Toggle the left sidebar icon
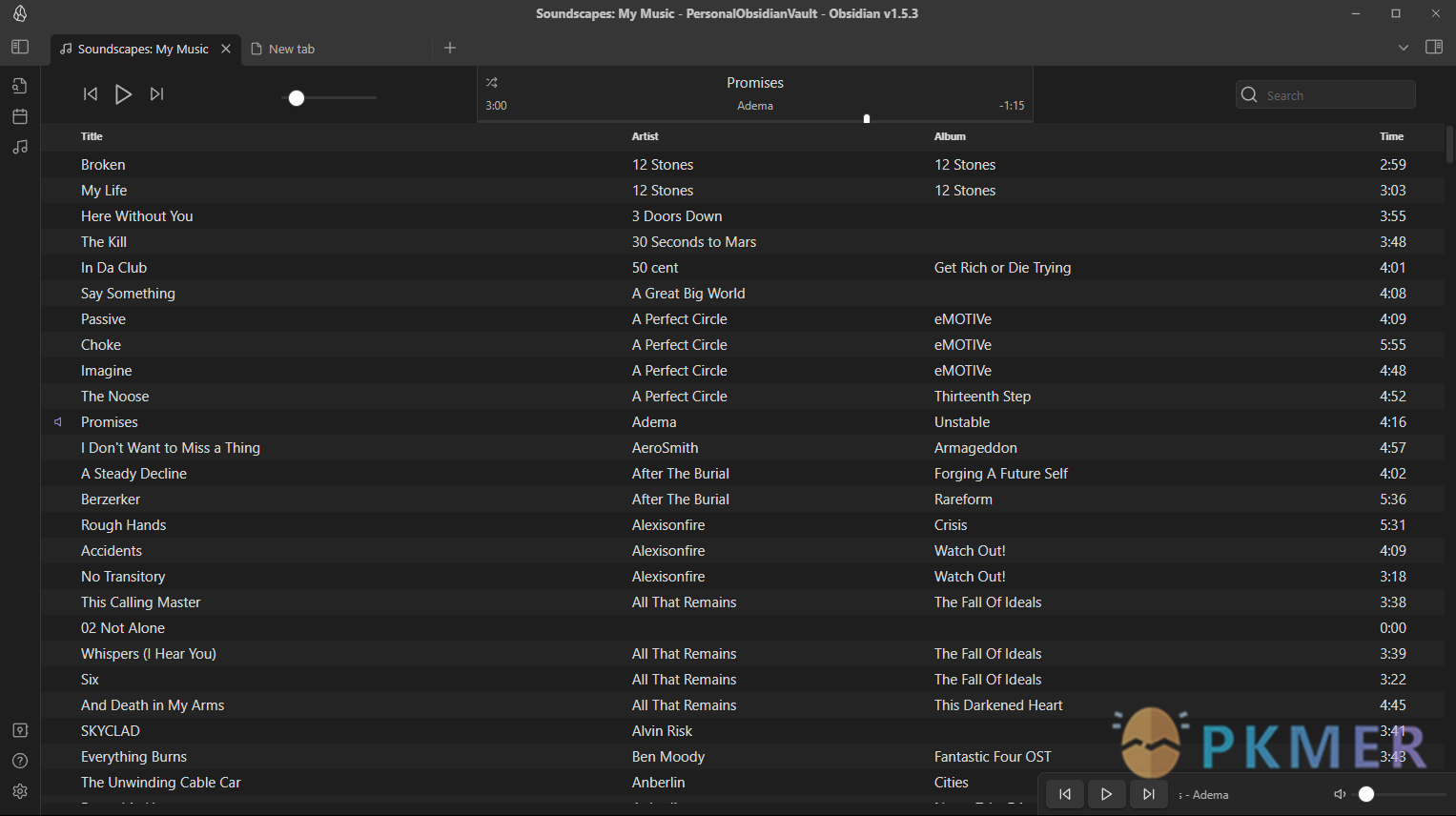 20,47
